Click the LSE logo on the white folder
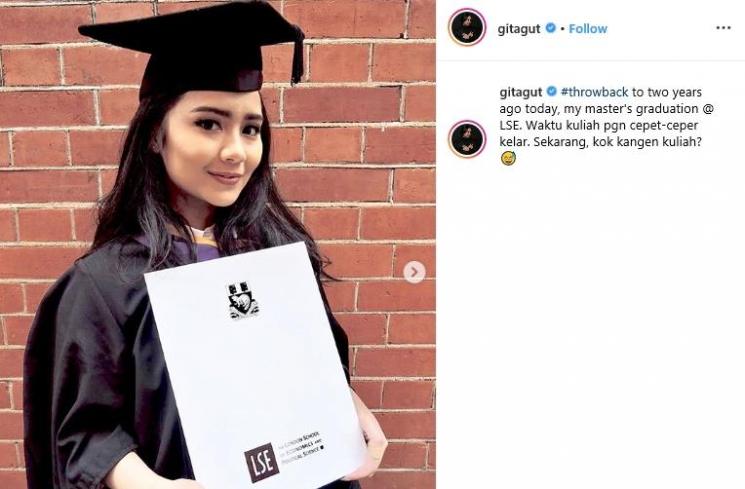The image size is (745, 489). pyautogui.click(x=261, y=463)
